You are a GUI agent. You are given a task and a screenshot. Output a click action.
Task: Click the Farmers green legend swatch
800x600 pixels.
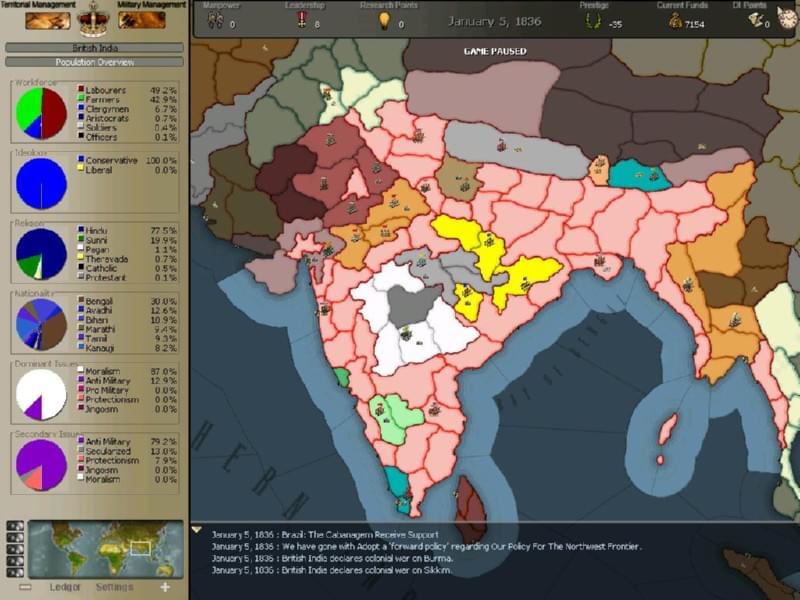point(81,98)
